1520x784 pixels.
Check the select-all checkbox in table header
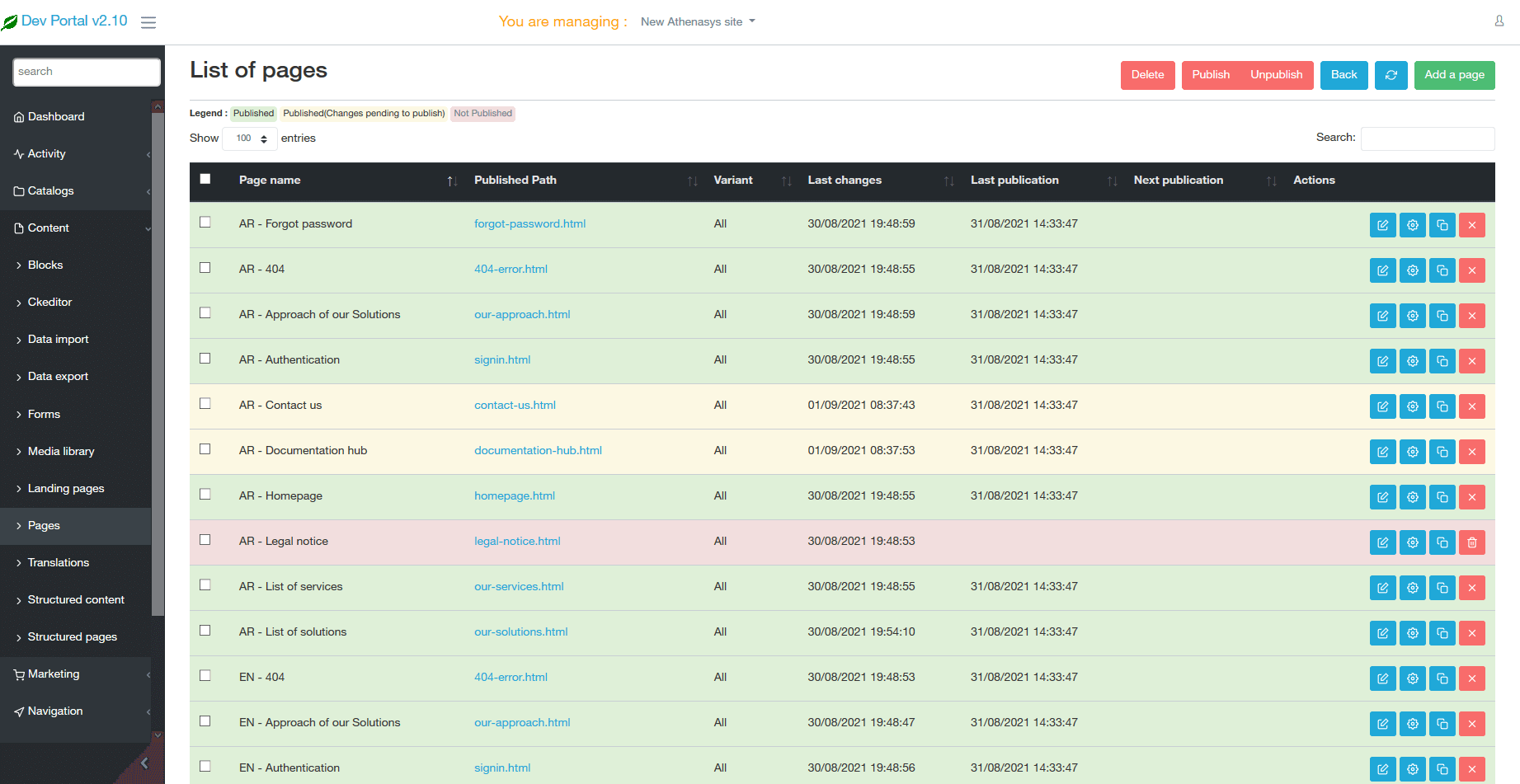(205, 179)
